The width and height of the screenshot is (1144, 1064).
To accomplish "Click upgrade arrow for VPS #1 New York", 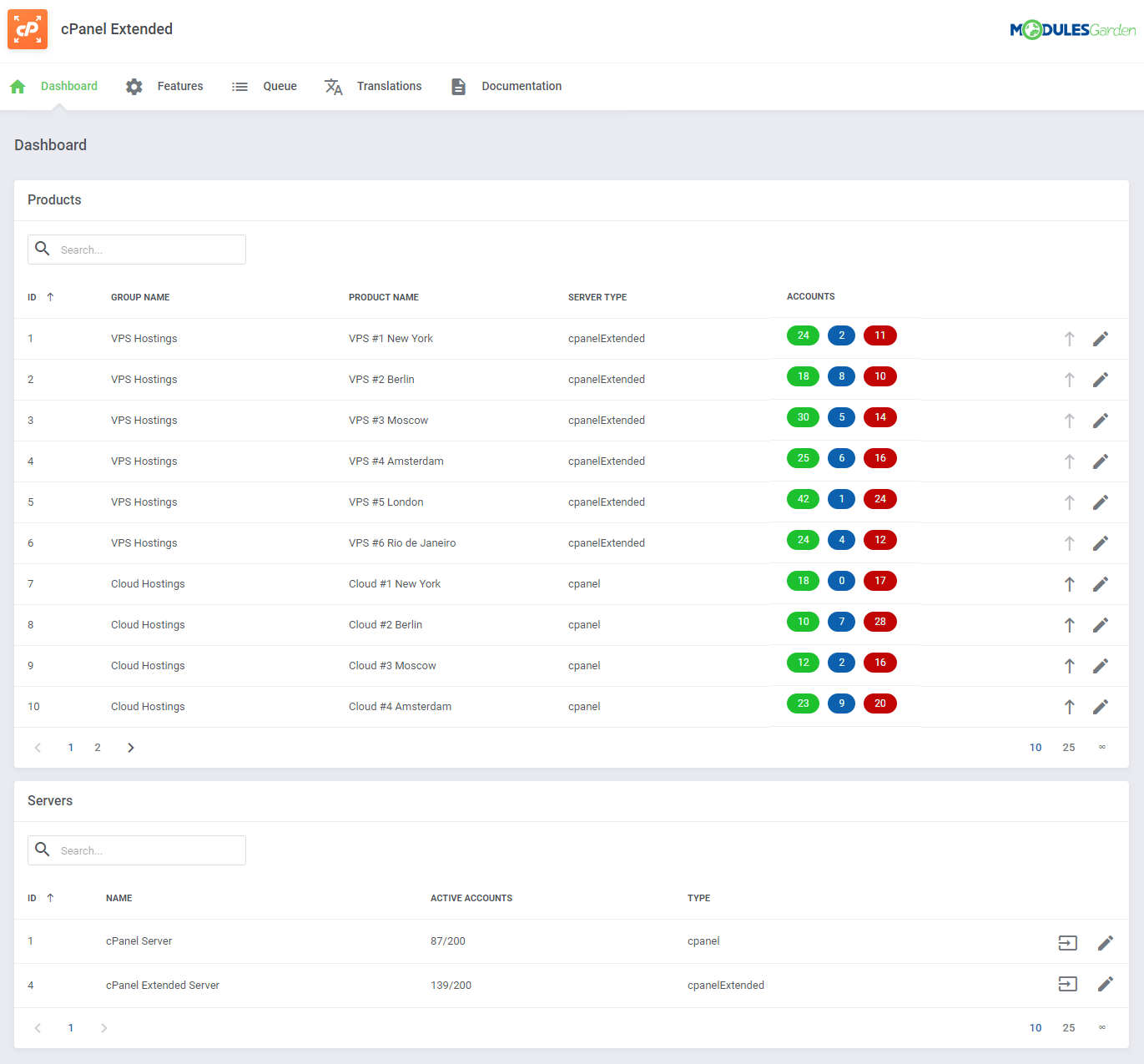I will (x=1069, y=339).
